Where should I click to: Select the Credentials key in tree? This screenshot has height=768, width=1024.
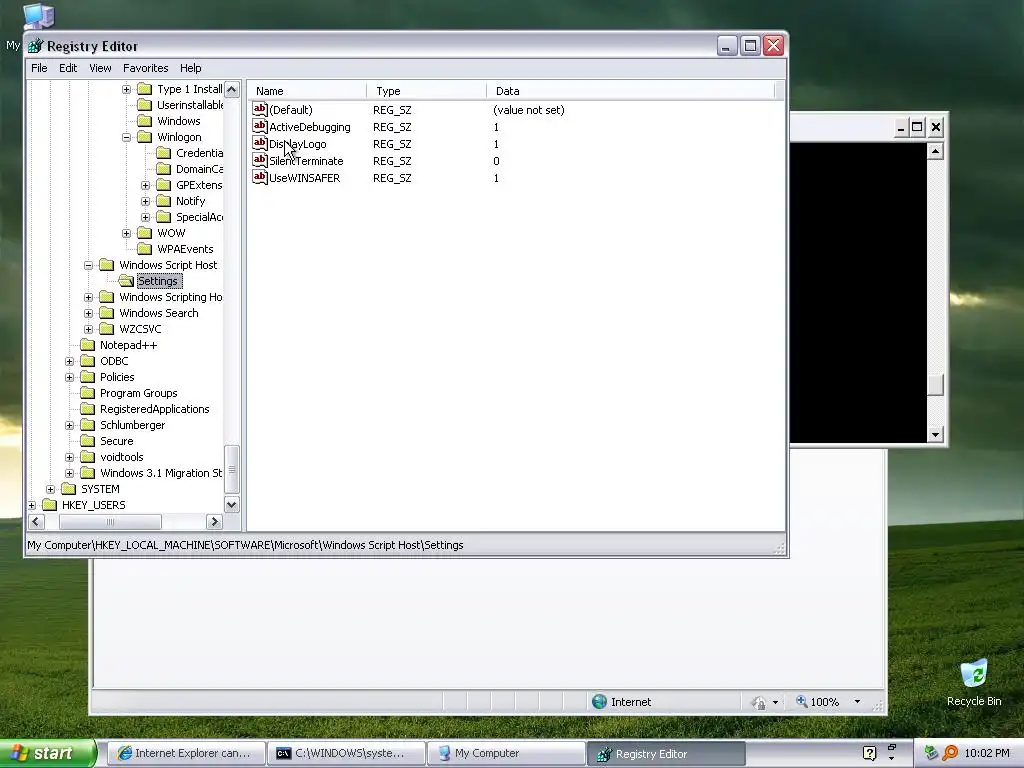pyautogui.click(x=199, y=153)
